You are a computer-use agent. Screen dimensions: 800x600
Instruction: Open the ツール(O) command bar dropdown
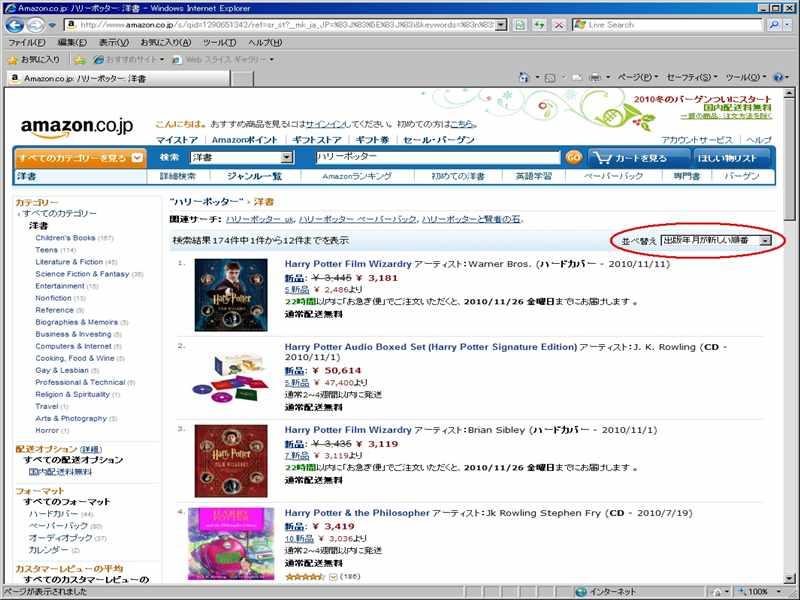[746, 78]
